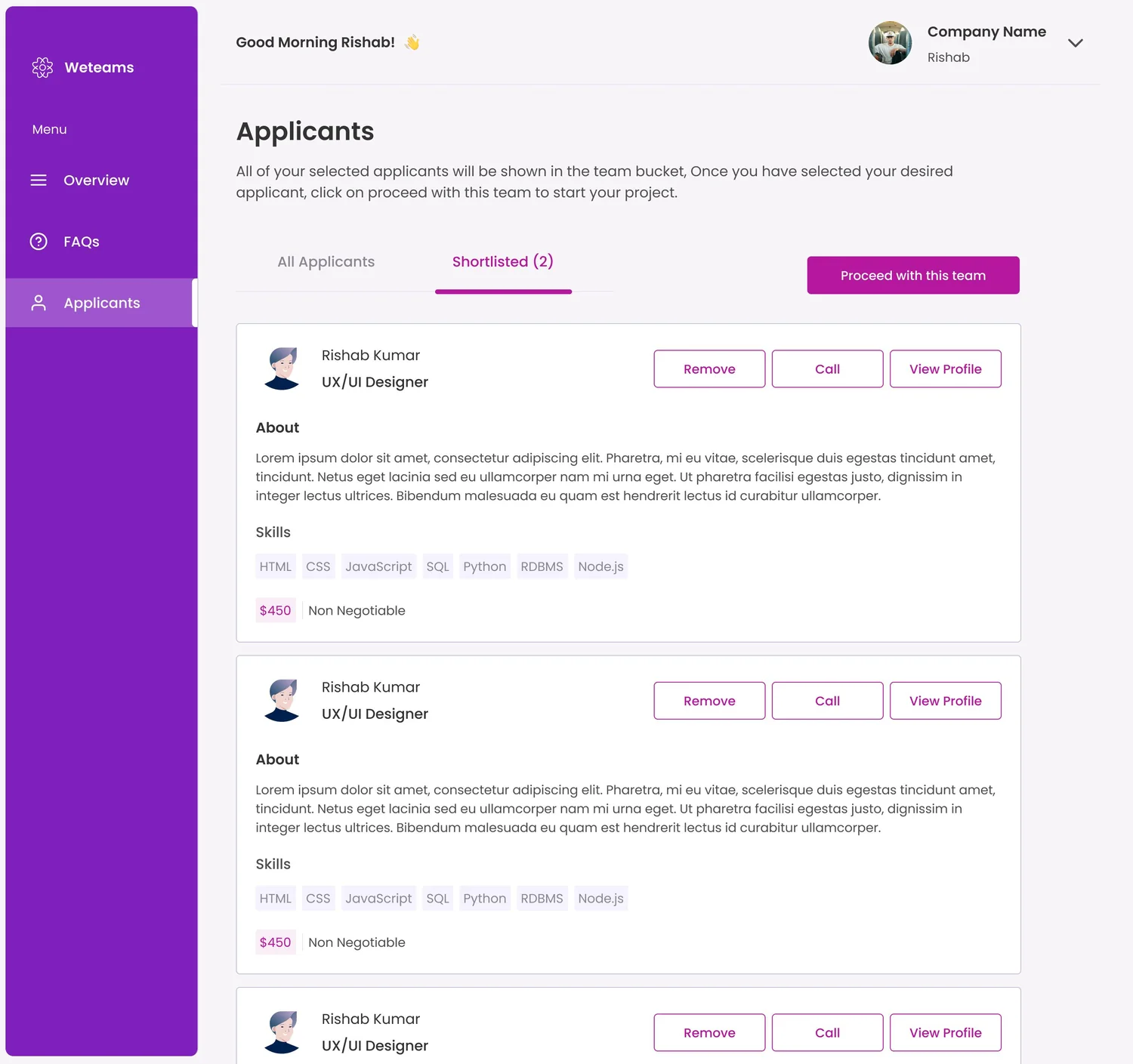The height and width of the screenshot is (1064, 1133).
Task: Open FAQs via the question mark icon
Action: pyautogui.click(x=39, y=242)
